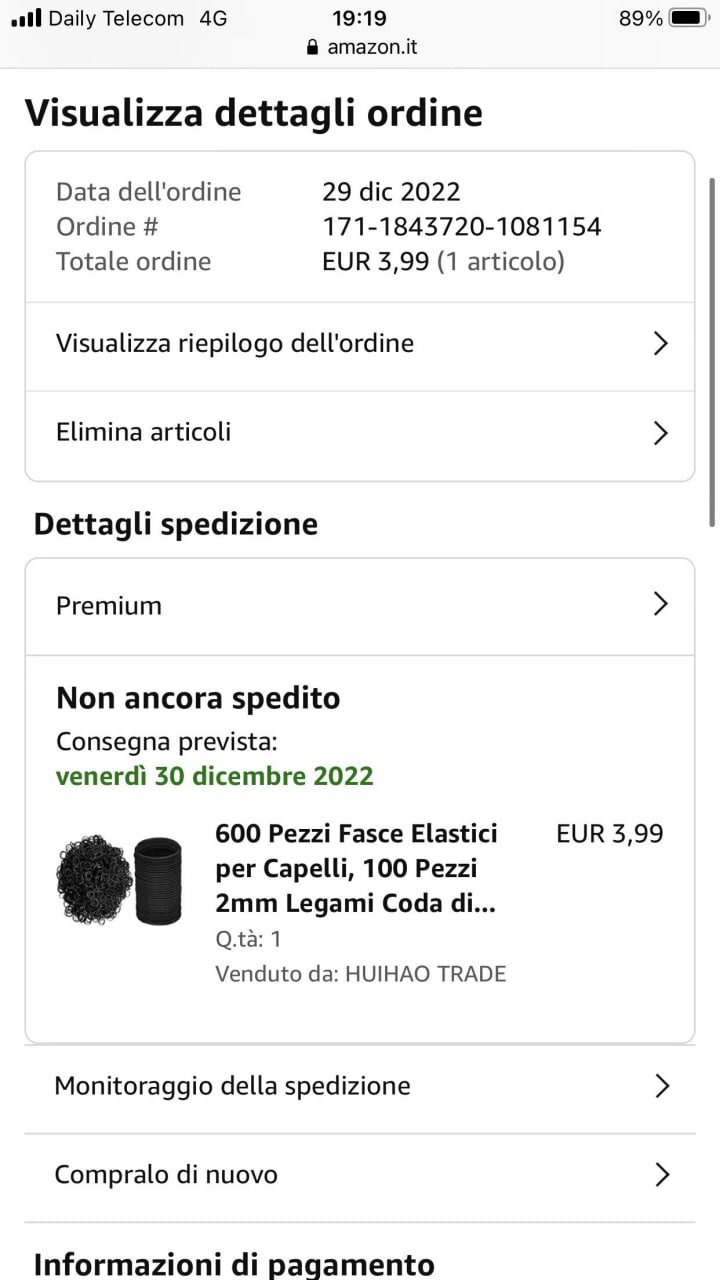Image resolution: width=720 pixels, height=1280 pixels.
Task: Tap the cellular signal bars icon
Action: [x=26, y=18]
